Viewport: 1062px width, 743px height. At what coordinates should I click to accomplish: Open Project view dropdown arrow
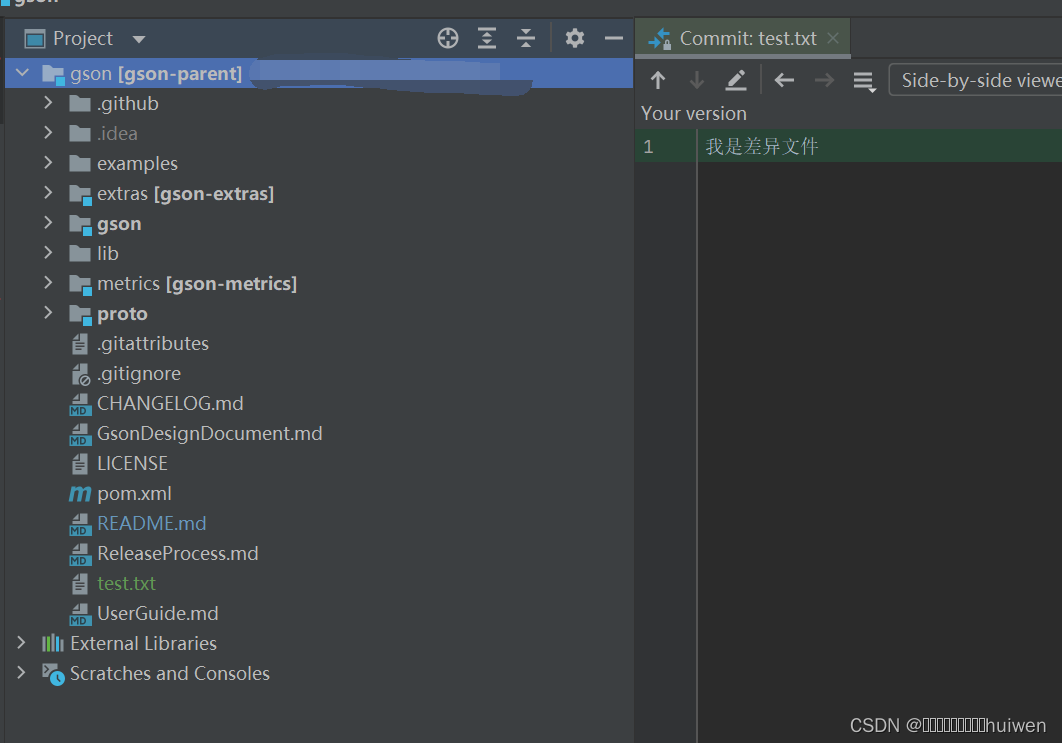click(x=139, y=39)
